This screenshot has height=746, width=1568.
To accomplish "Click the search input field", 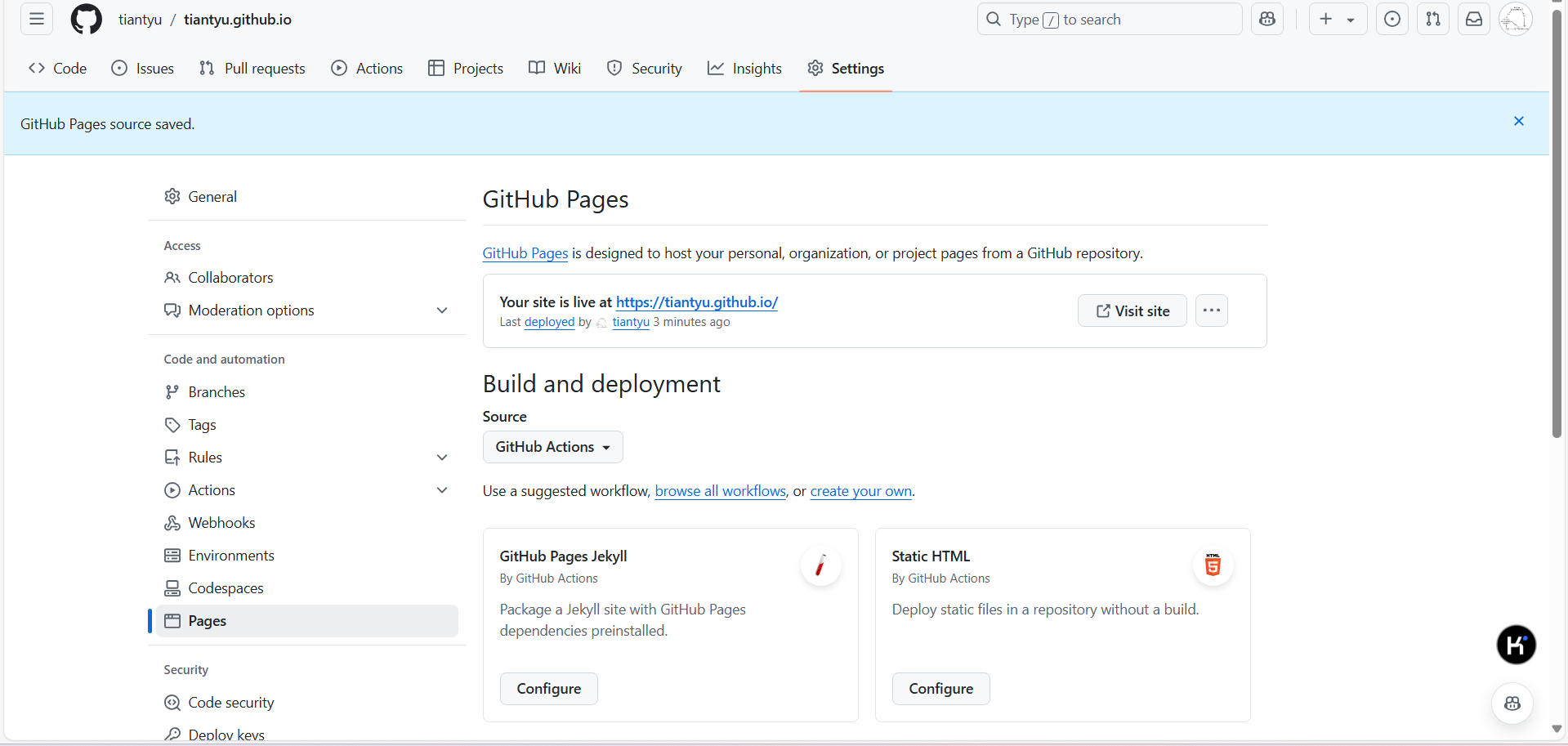I will pos(1109,19).
